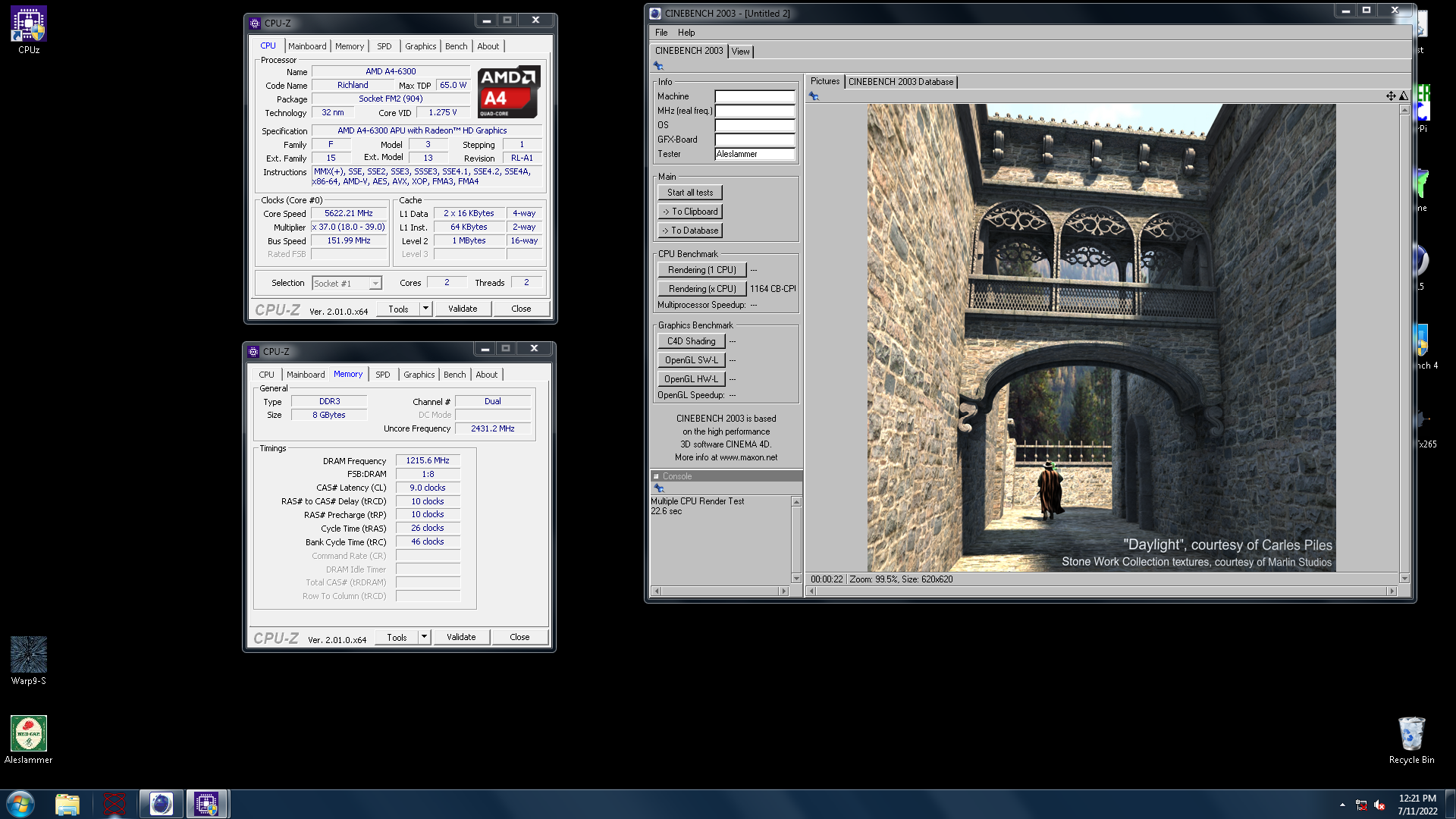Click the Tester field showing Aleslammer
This screenshot has width=1456, height=819.
[755, 154]
